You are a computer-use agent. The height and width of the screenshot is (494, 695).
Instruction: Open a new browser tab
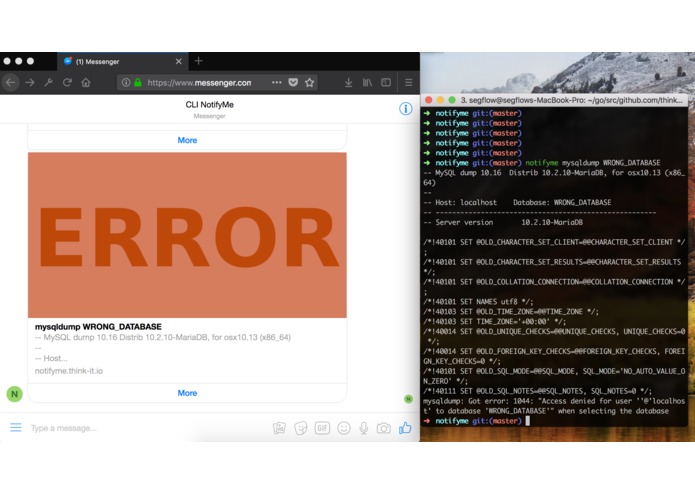[199, 61]
